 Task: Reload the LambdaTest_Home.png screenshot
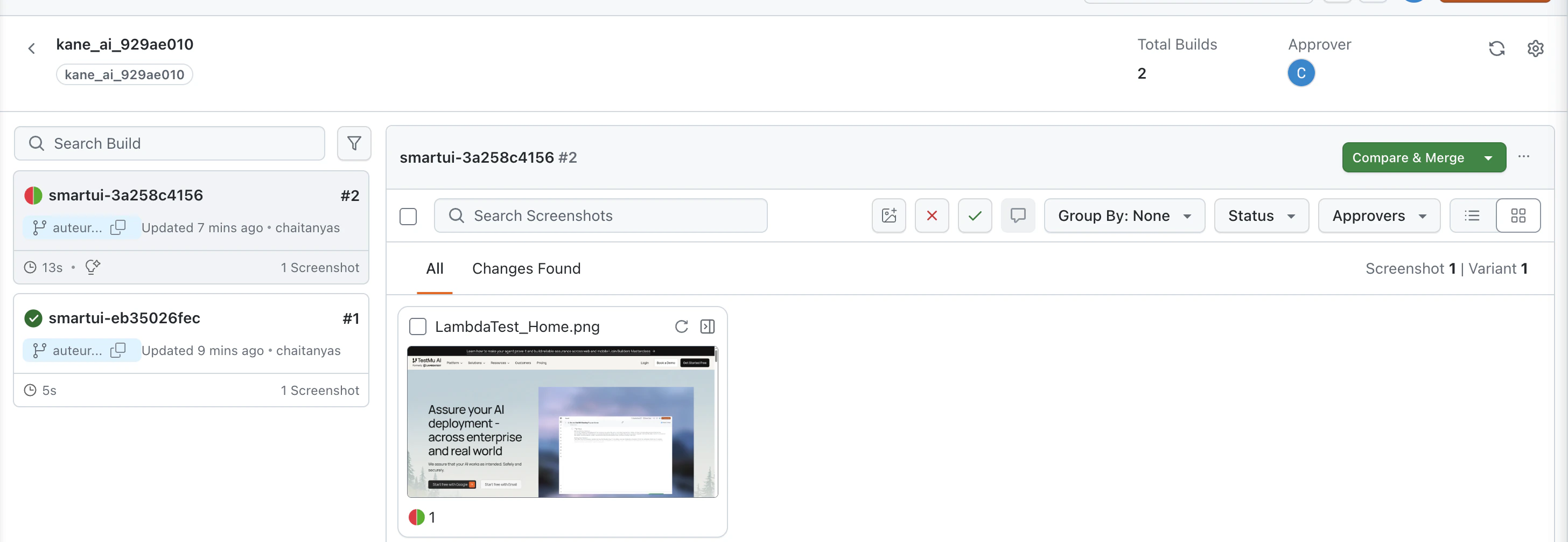click(681, 326)
